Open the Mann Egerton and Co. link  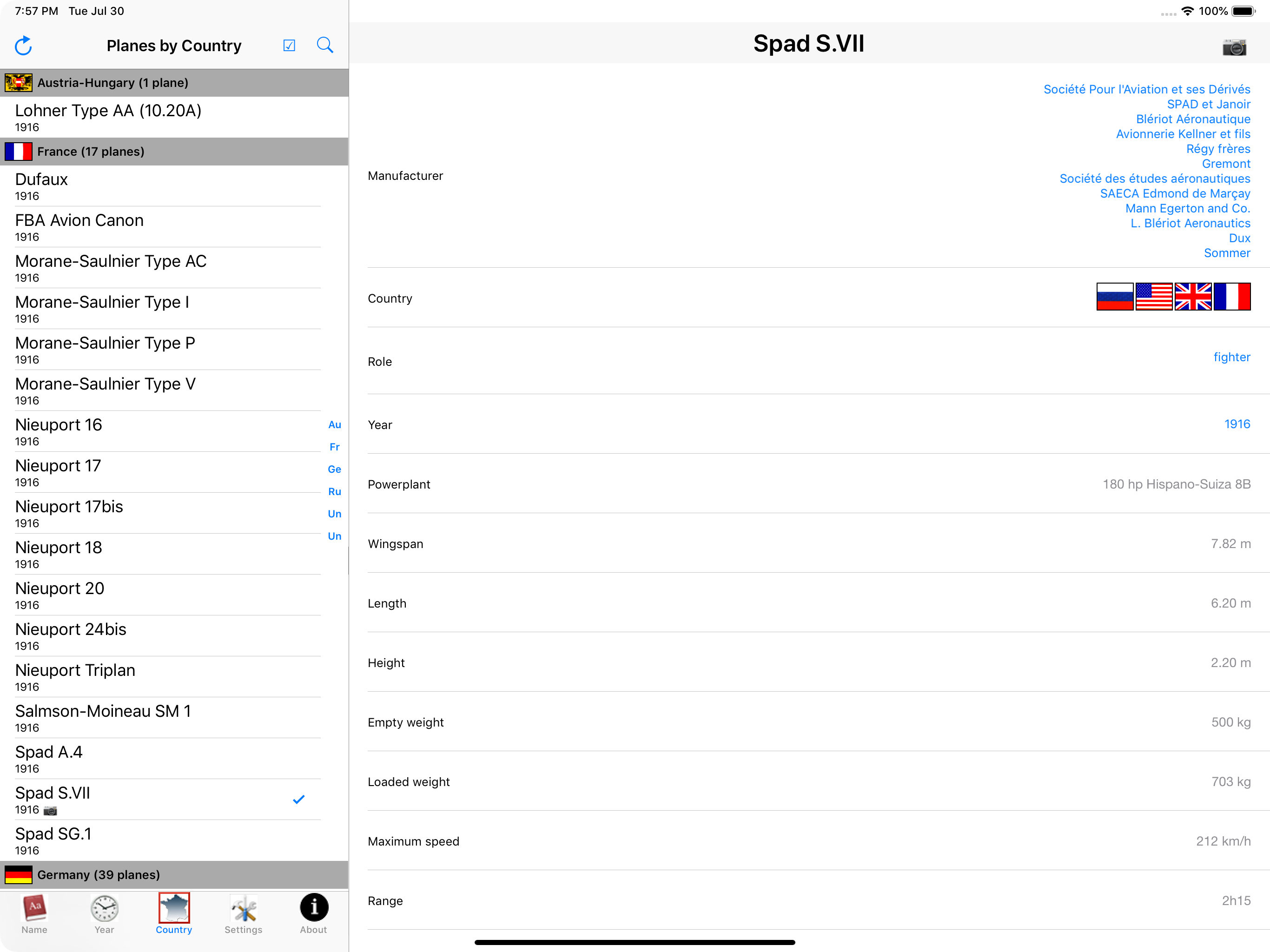click(x=1187, y=208)
